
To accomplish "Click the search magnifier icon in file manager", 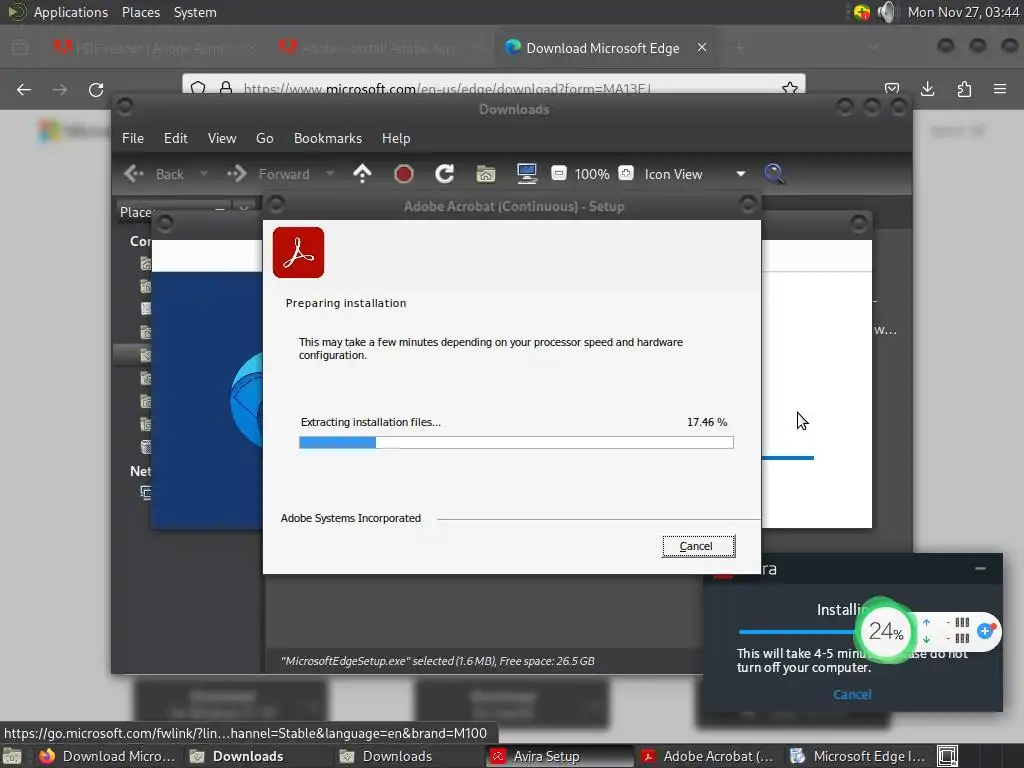I will 774,174.
